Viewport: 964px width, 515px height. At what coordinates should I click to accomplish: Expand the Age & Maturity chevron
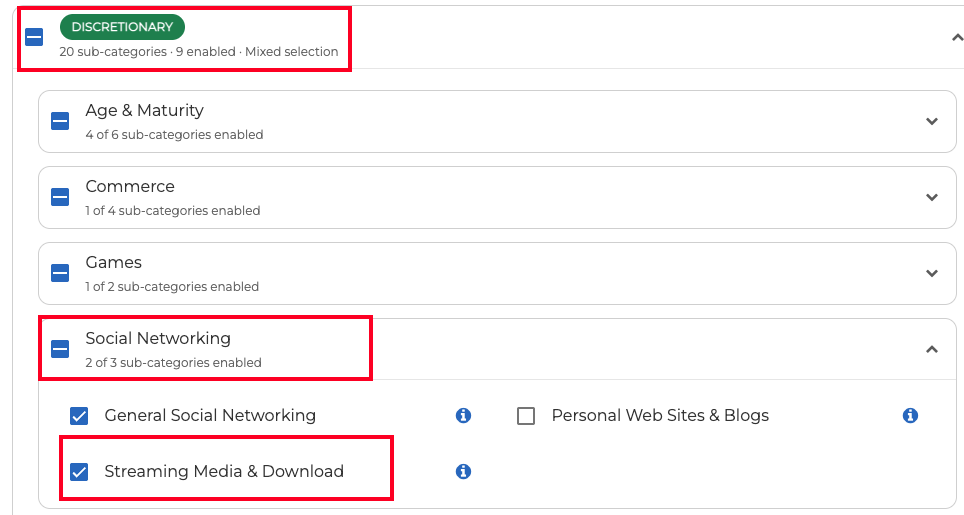pos(931,121)
